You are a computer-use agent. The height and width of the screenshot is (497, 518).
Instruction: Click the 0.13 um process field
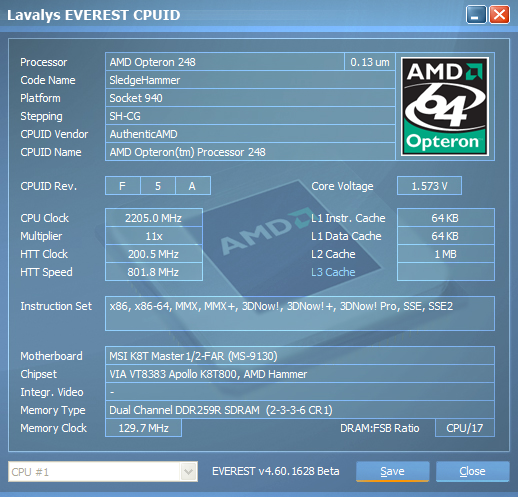click(x=370, y=62)
